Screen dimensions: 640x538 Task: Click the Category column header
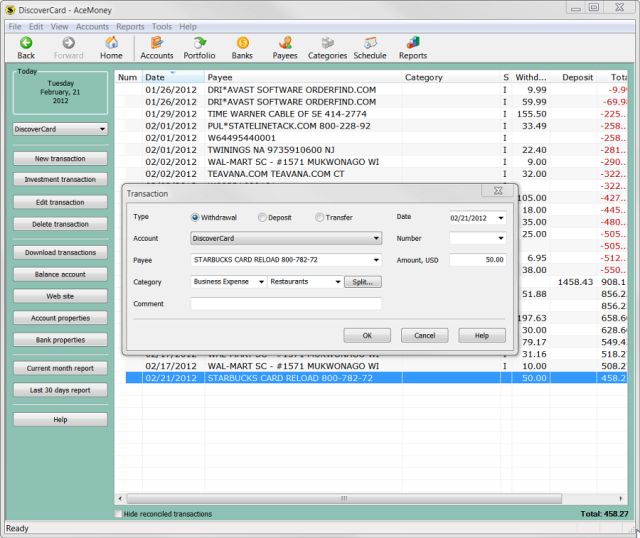451,77
